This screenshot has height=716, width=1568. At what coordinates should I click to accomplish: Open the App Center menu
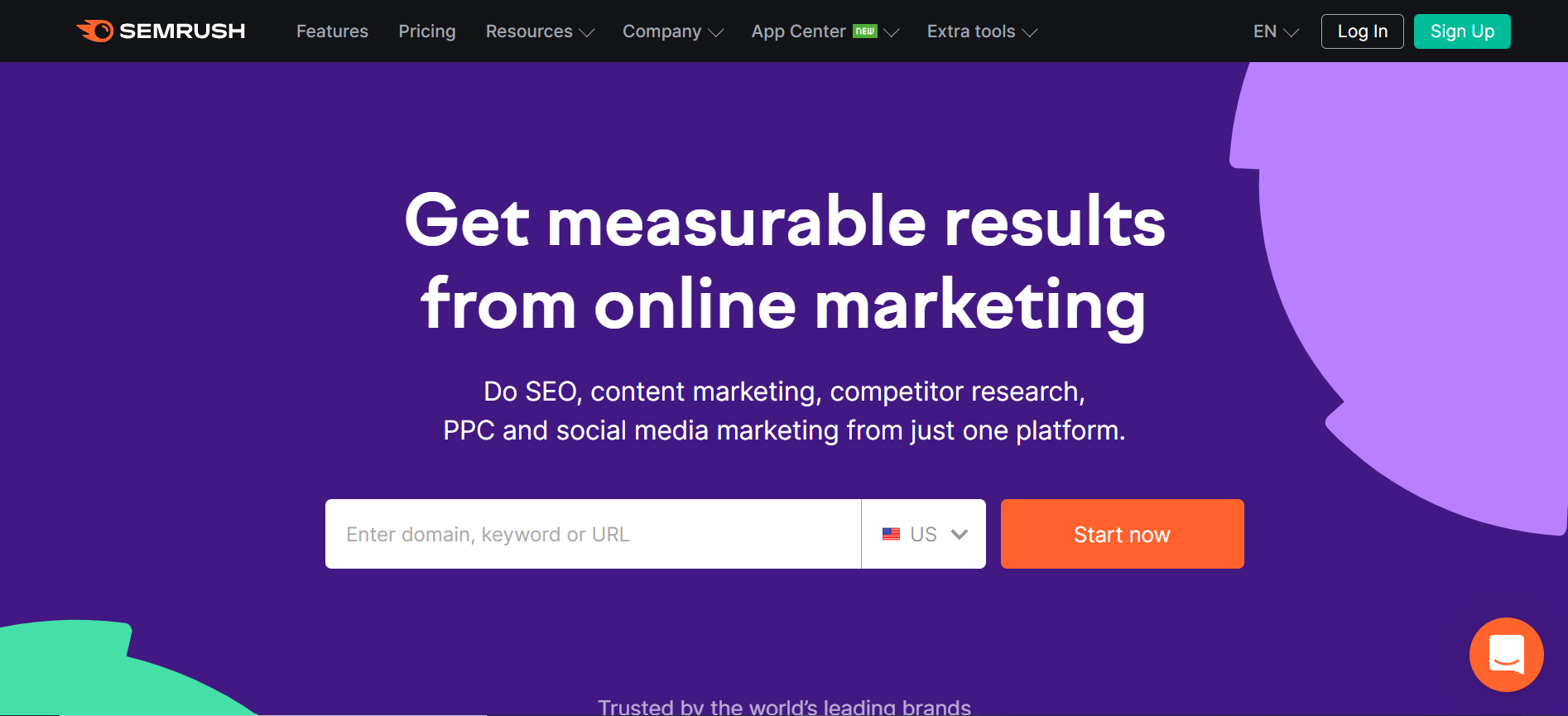coord(798,31)
